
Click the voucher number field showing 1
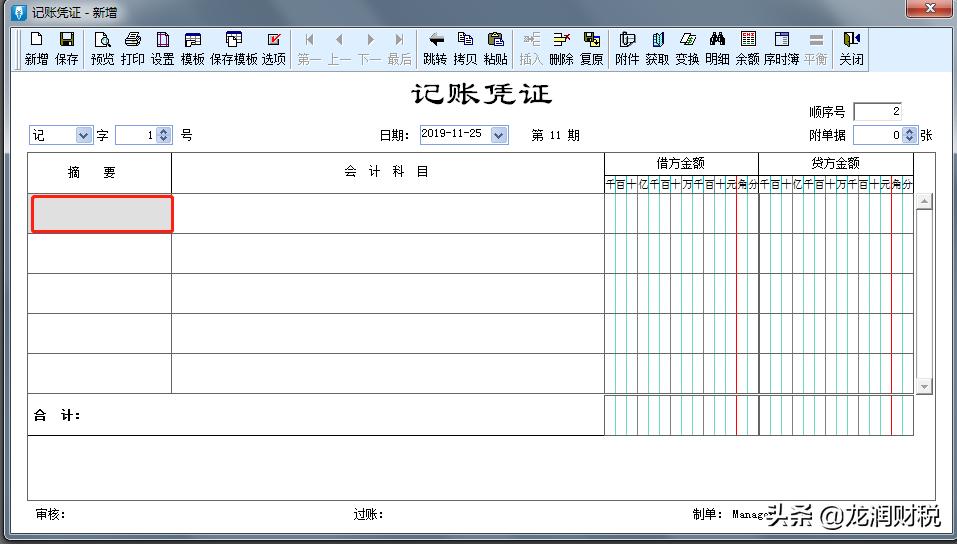(x=136, y=135)
